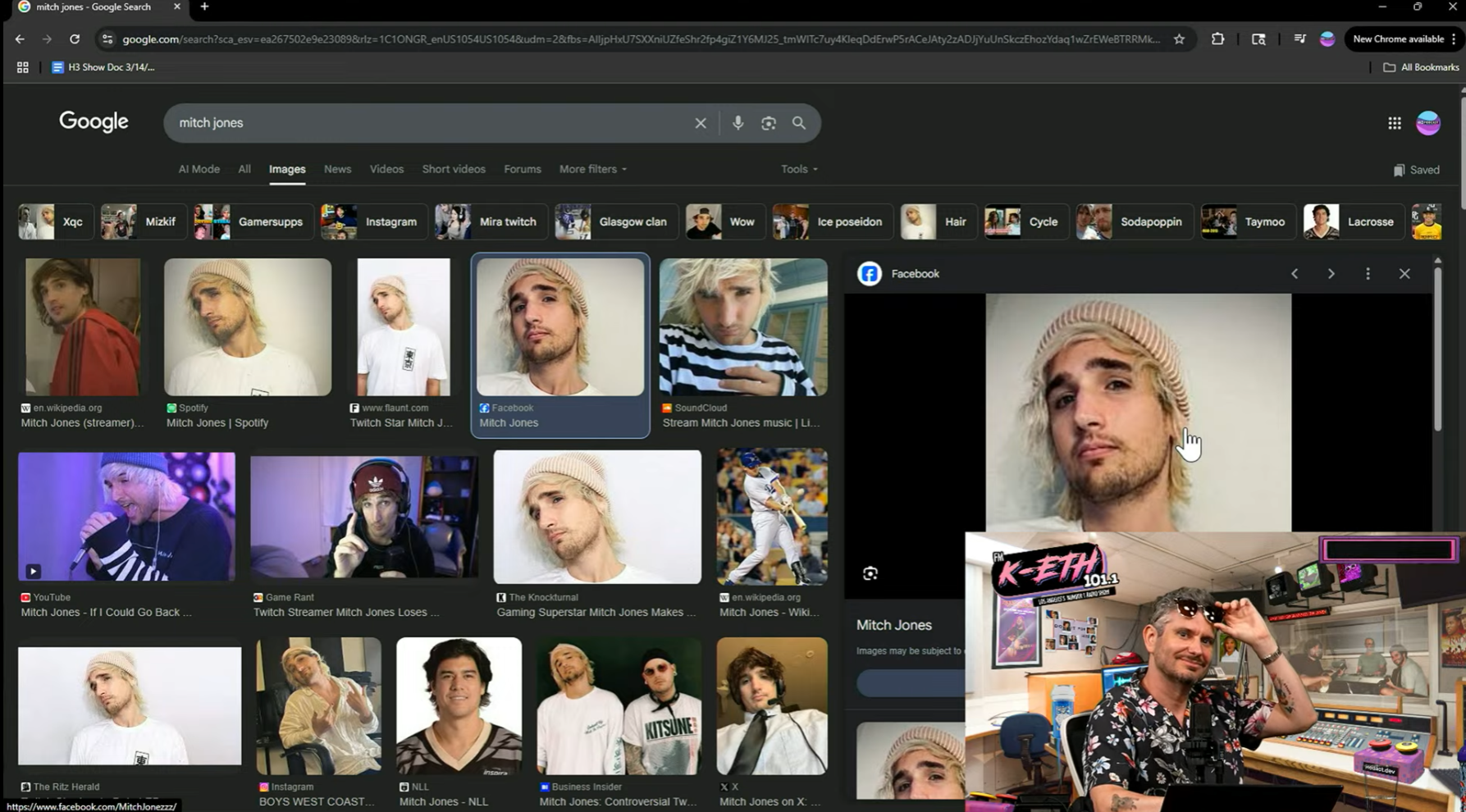The width and height of the screenshot is (1466, 812).
Task: Open the Facebook source icon in the preview header
Action: 870,274
